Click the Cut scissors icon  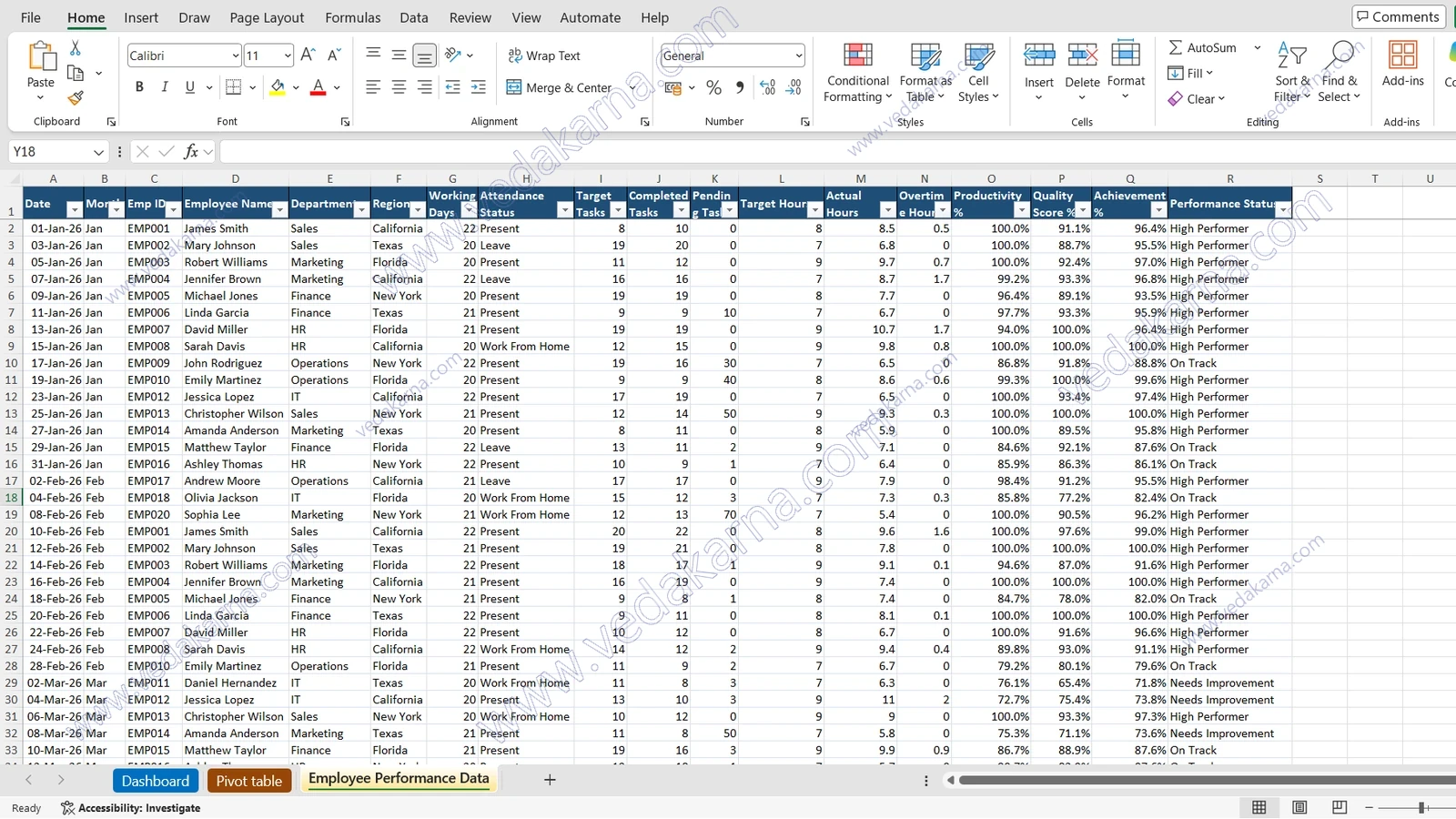click(x=76, y=47)
